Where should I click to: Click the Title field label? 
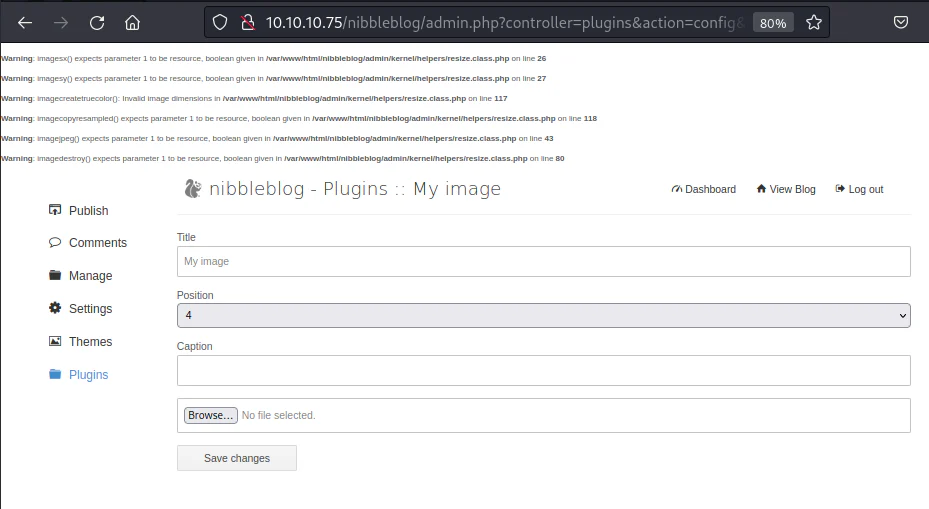186,237
